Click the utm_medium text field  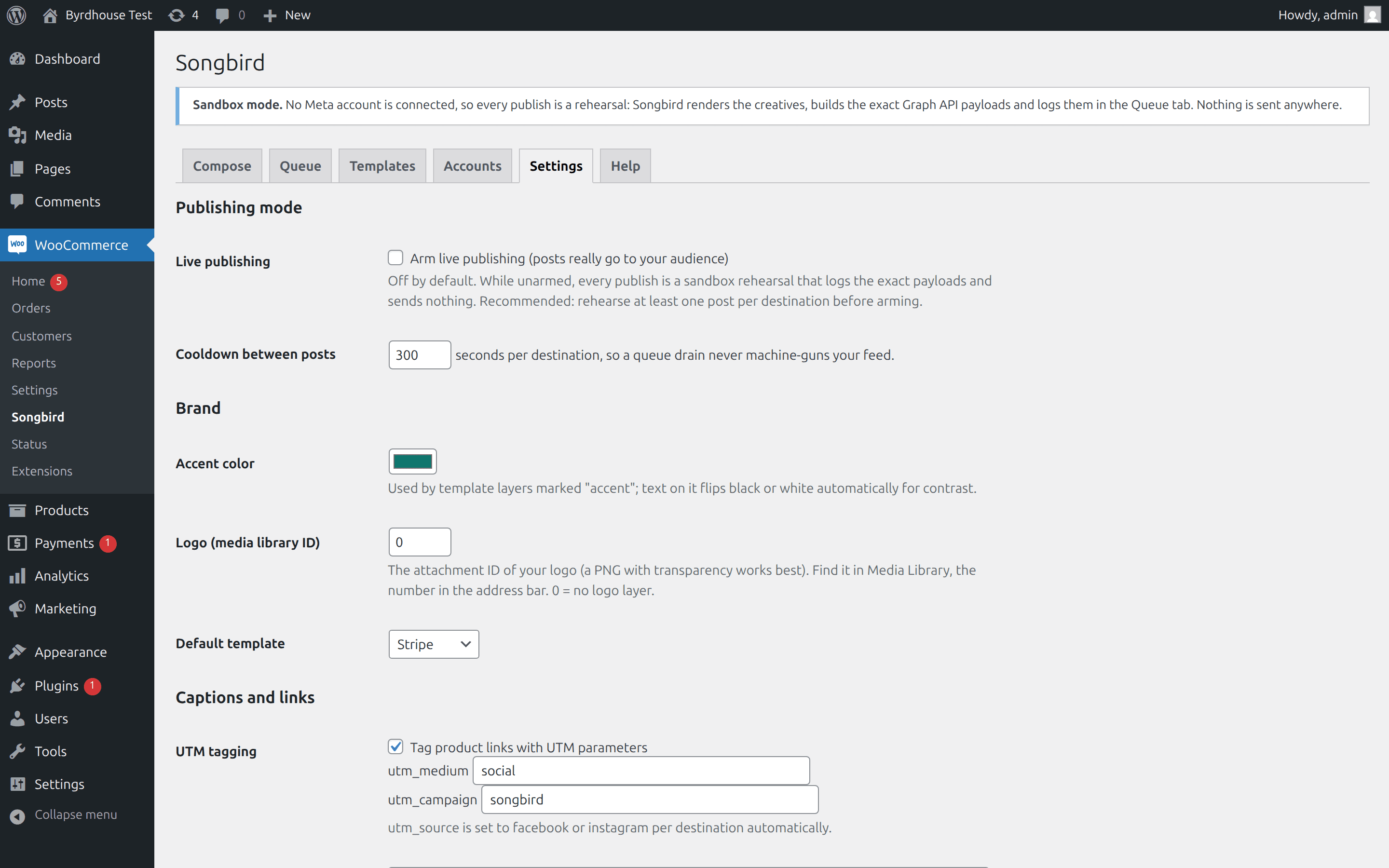tap(641, 771)
